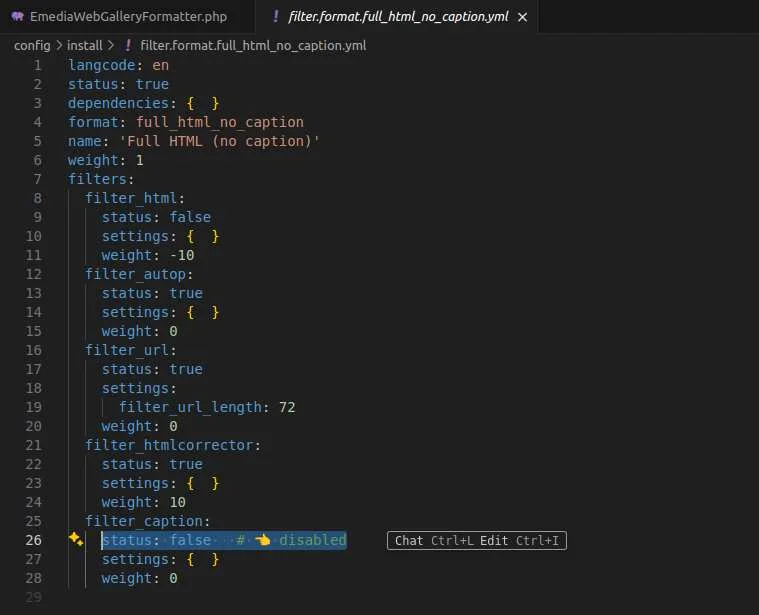
Task: Place cursor on the filter_html key
Action: 131,198
